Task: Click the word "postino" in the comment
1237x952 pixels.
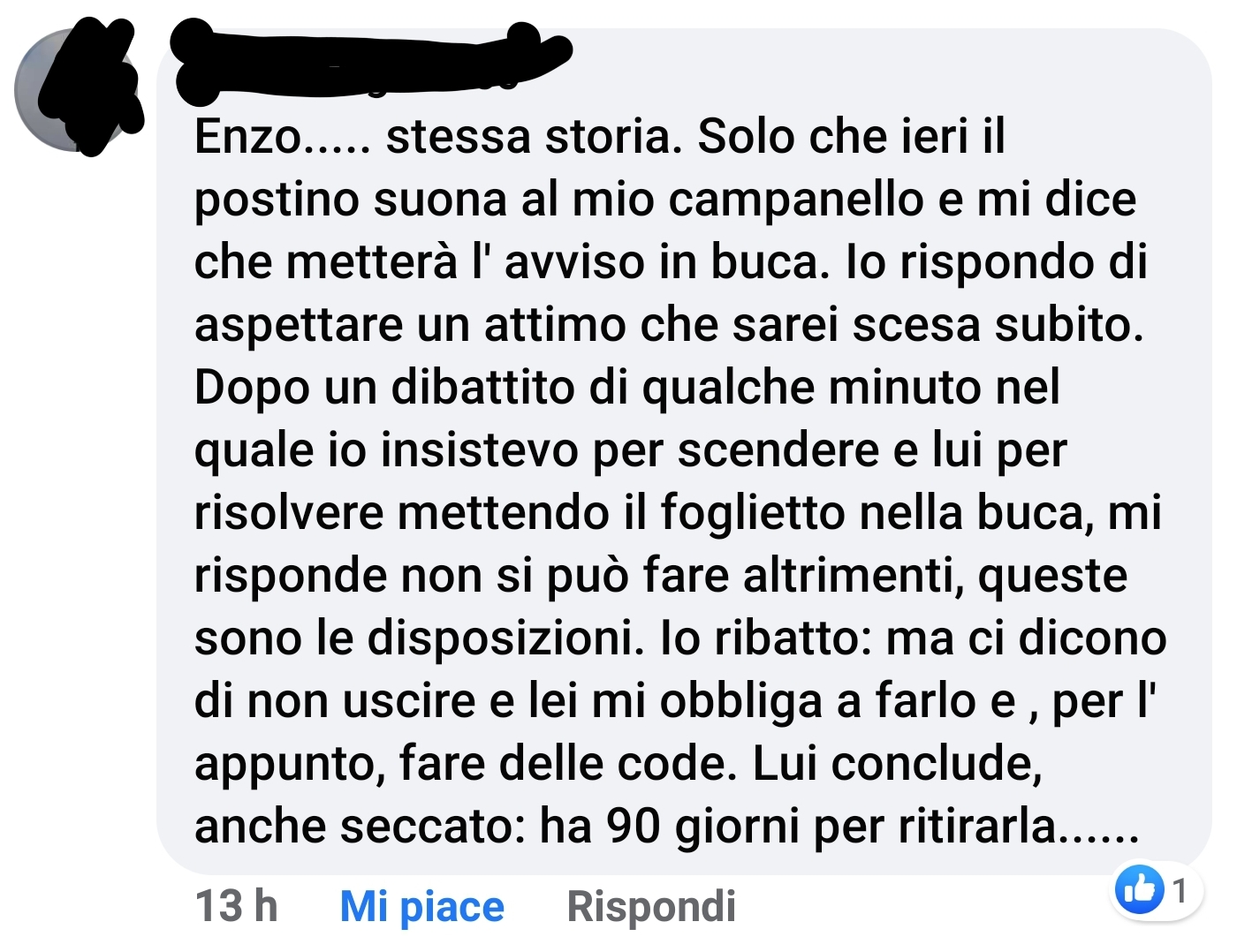Action: tap(277, 200)
